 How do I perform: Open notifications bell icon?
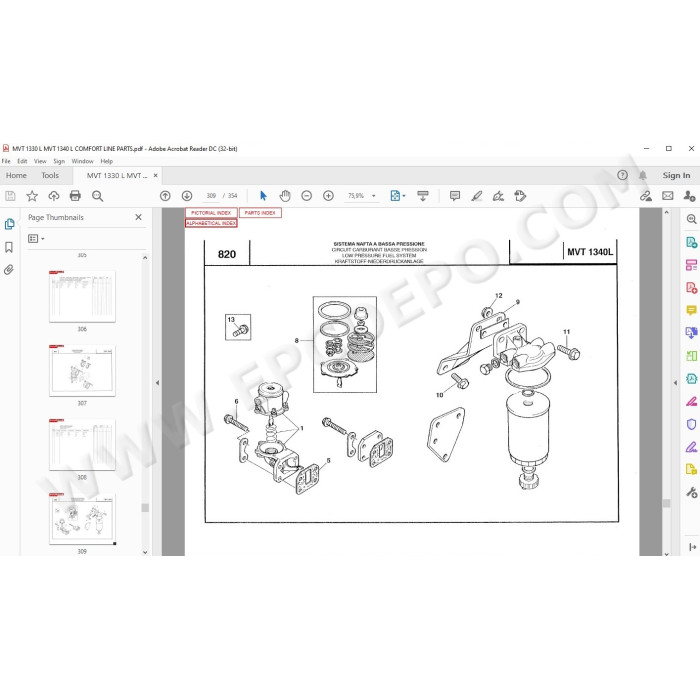point(643,175)
